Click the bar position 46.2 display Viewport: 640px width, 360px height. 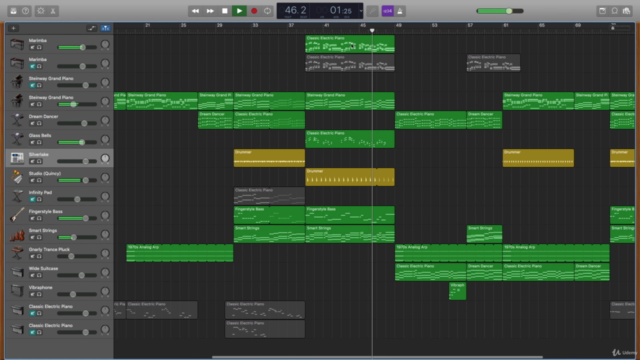pyautogui.click(x=296, y=10)
